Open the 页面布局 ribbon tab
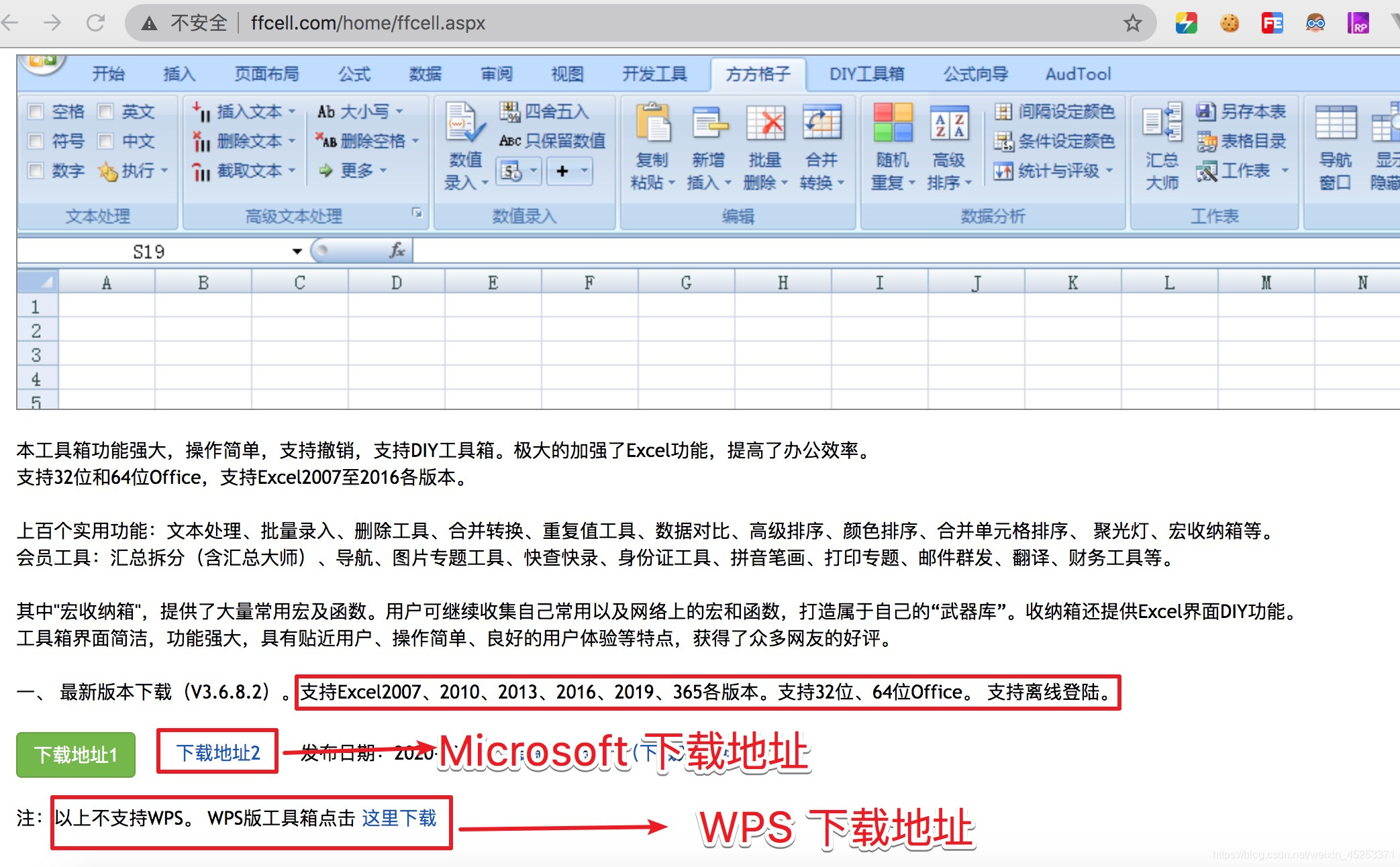The height and width of the screenshot is (867, 1400). point(266,74)
